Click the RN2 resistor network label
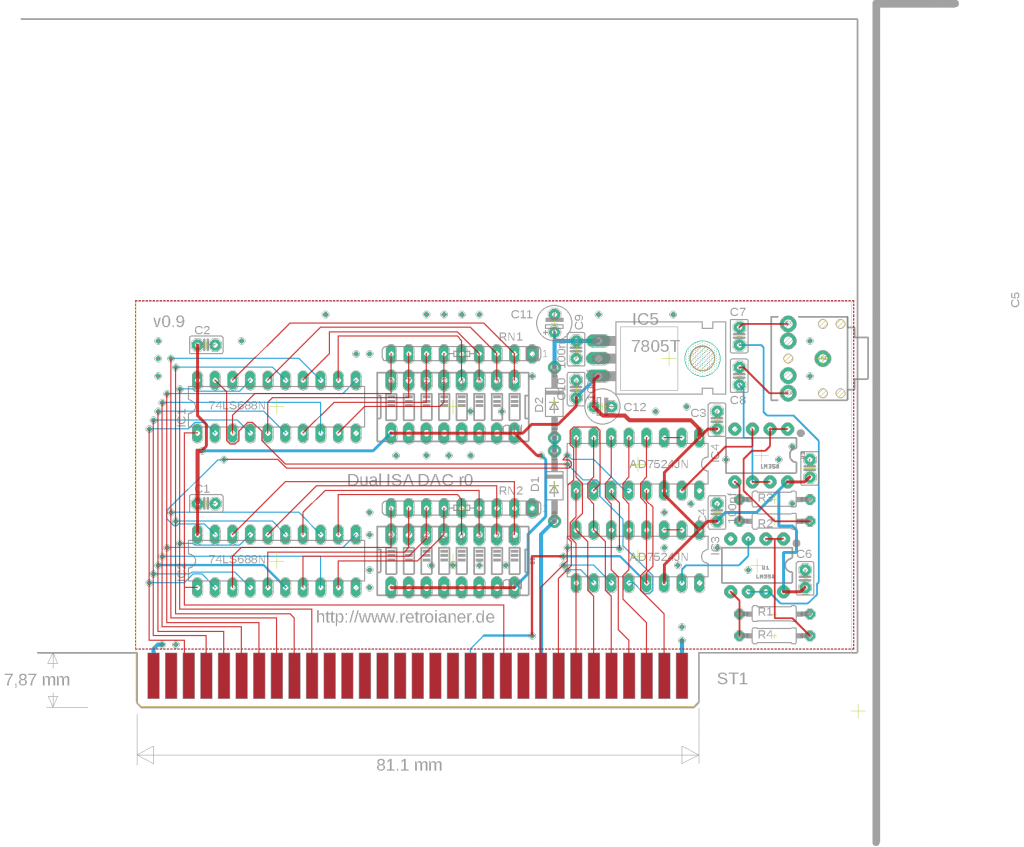 click(x=511, y=491)
